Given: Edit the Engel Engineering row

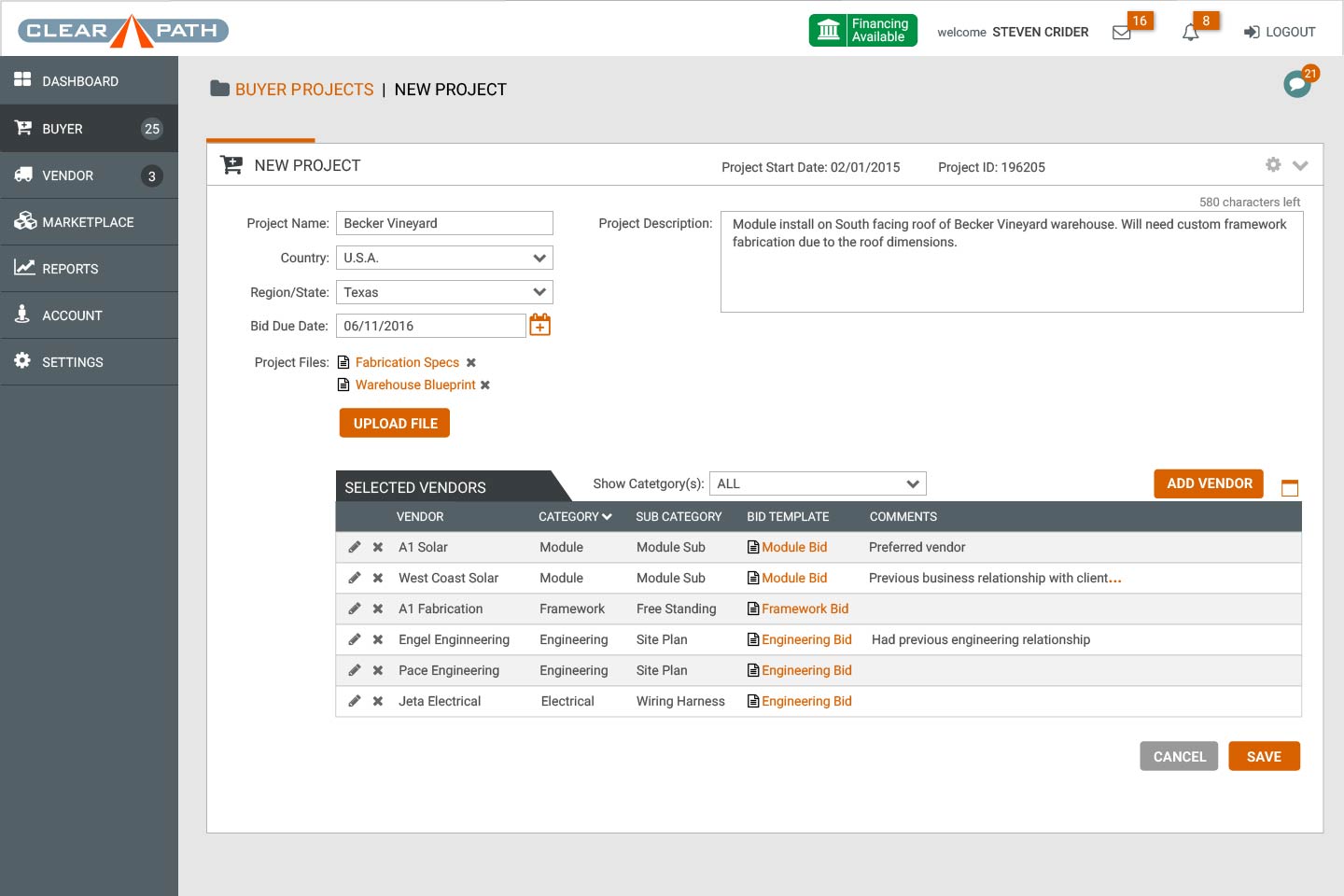Looking at the screenshot, I should 355,639.
